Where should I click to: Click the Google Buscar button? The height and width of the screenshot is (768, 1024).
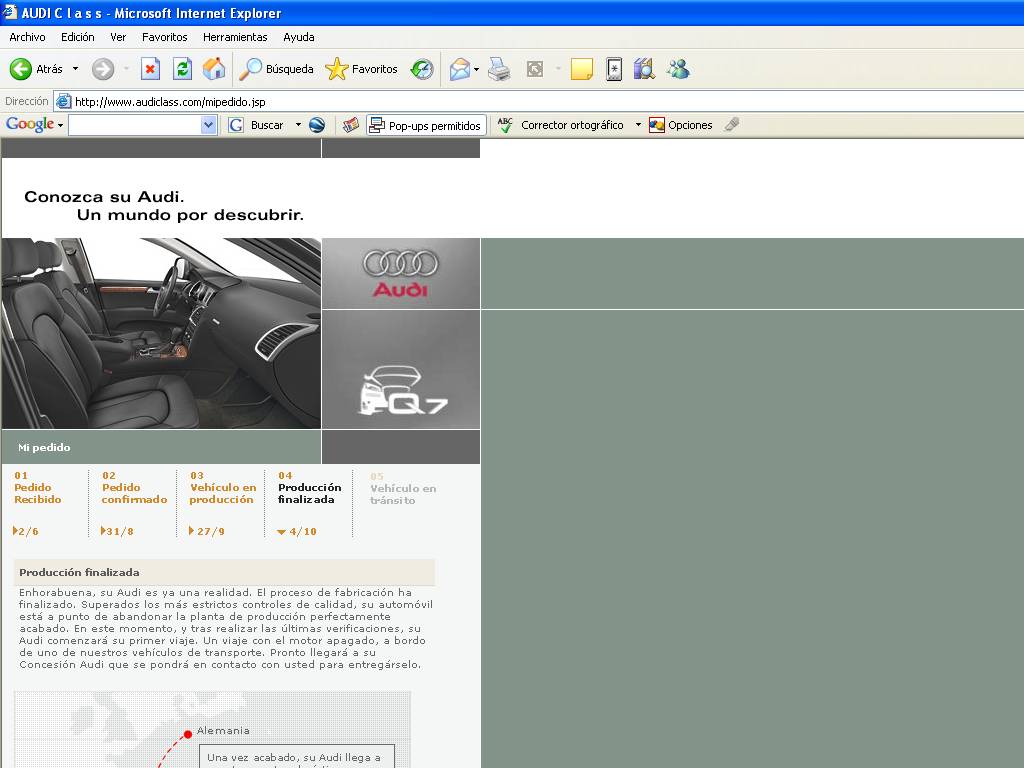click(x=256, y=125)
